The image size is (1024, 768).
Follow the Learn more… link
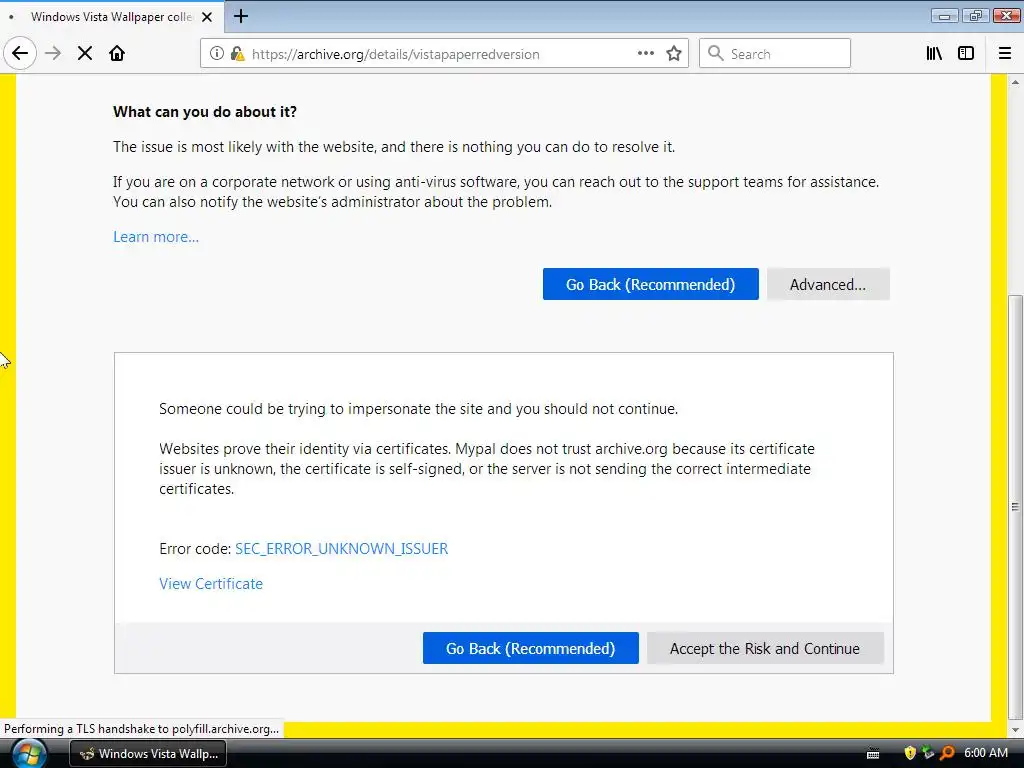click(x=156, y=237)
